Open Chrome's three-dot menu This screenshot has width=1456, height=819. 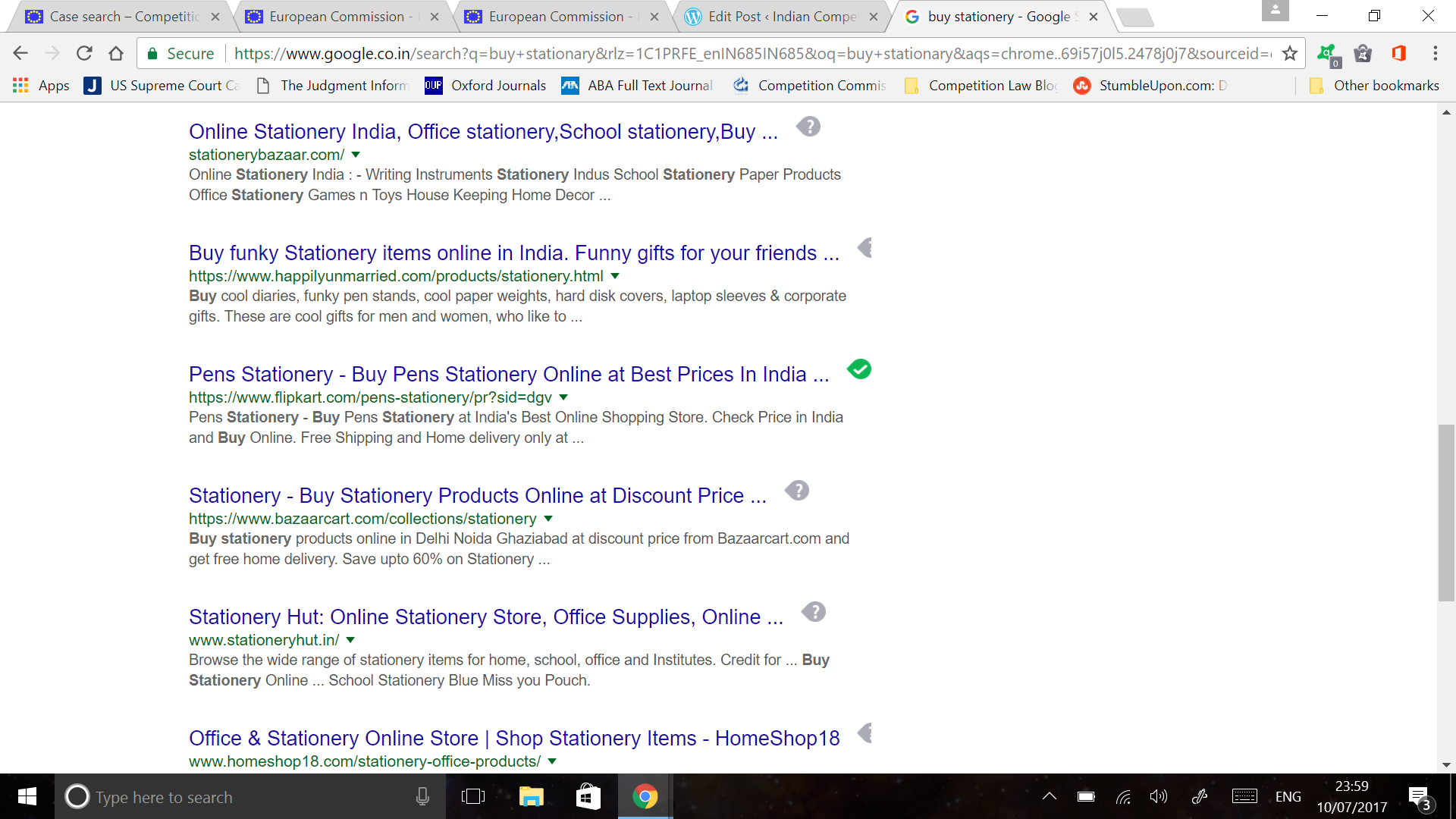coord(1436,53)
